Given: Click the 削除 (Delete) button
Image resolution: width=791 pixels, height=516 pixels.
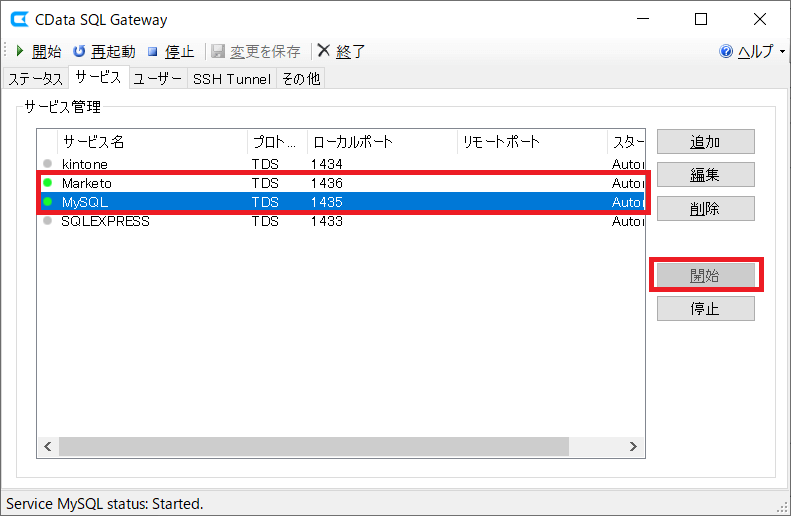Looking at the screenshot, I should pos(705,208).
